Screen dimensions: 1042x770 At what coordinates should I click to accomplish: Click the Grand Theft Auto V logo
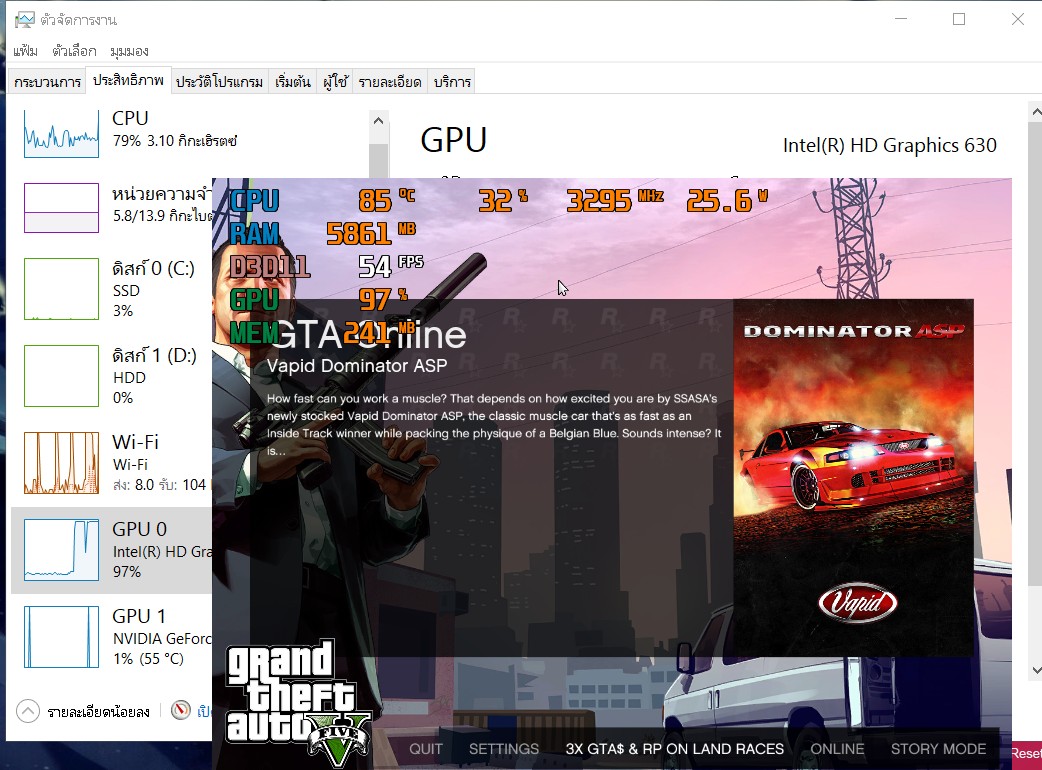point(299,702)
